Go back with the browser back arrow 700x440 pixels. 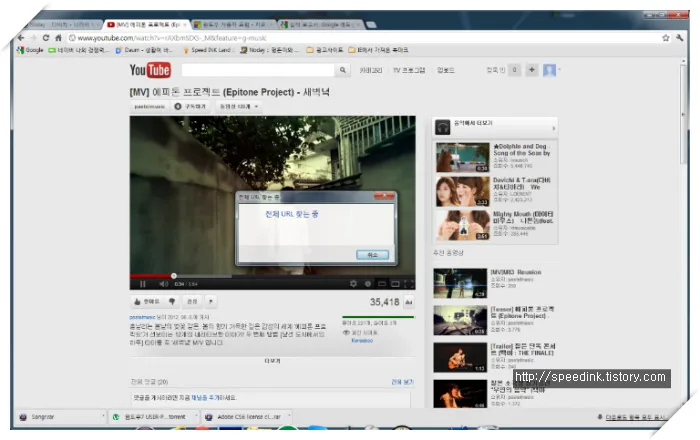(21, 38)
